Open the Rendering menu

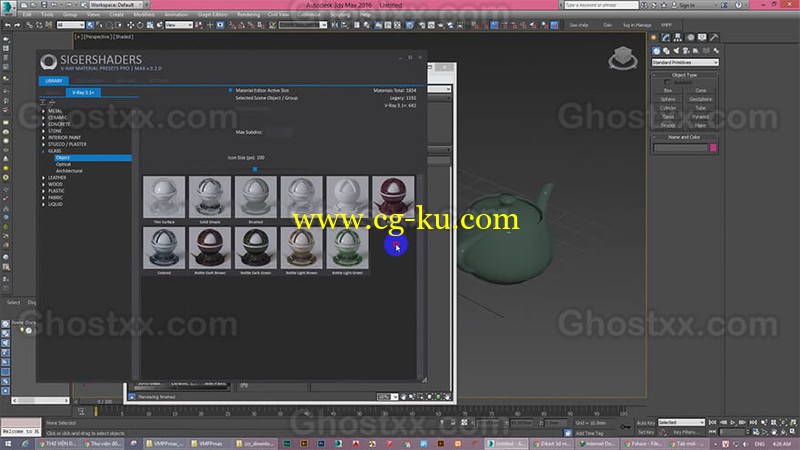pos(248,15)
